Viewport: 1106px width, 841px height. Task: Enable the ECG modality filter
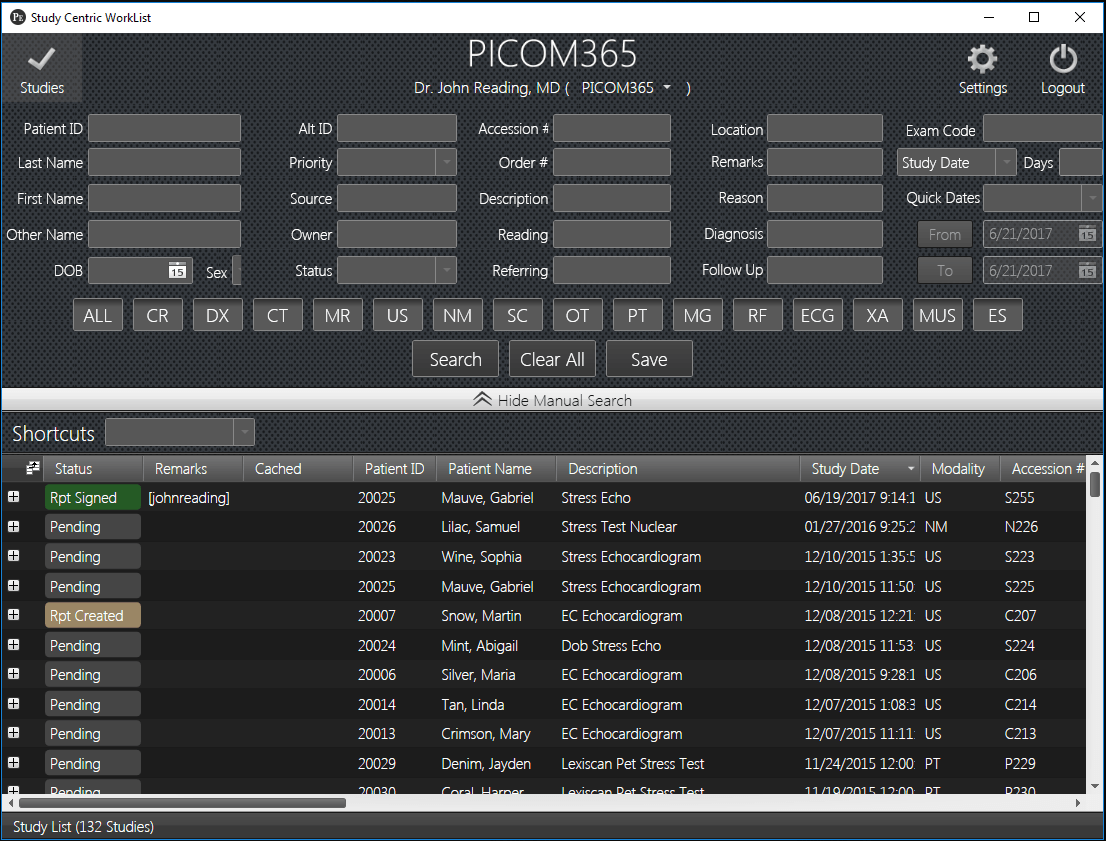817,314
